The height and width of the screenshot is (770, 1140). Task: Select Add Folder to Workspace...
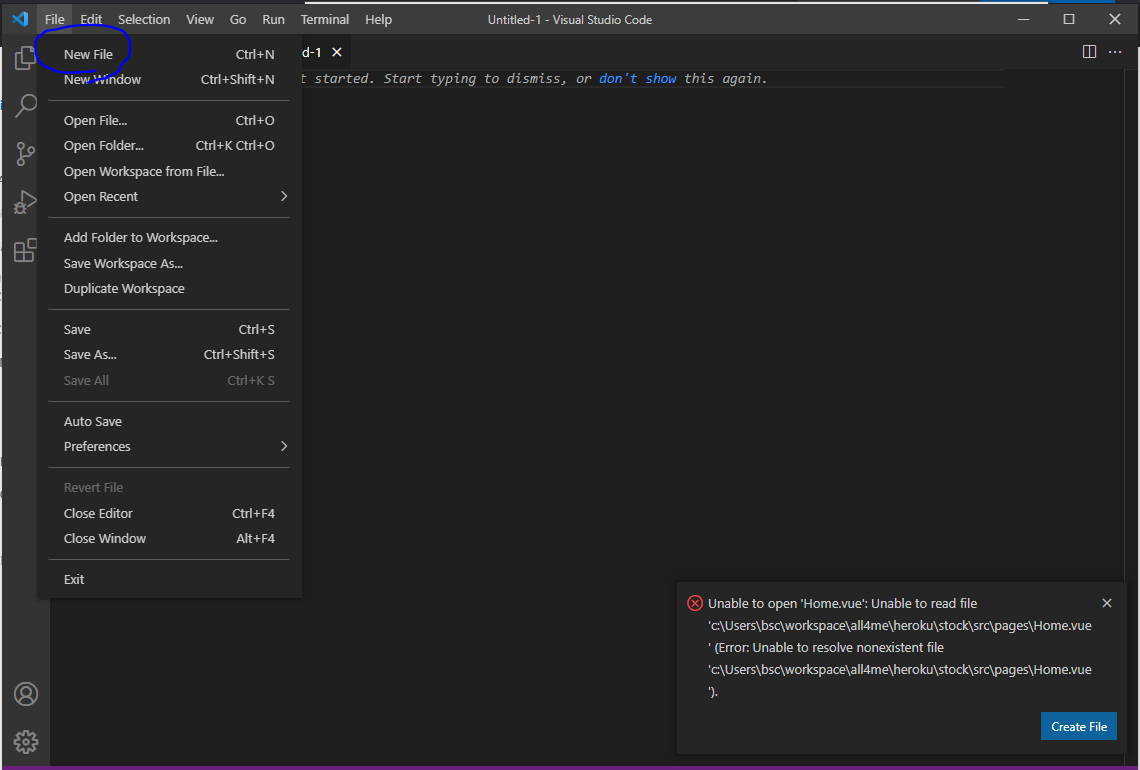(169, 238)
